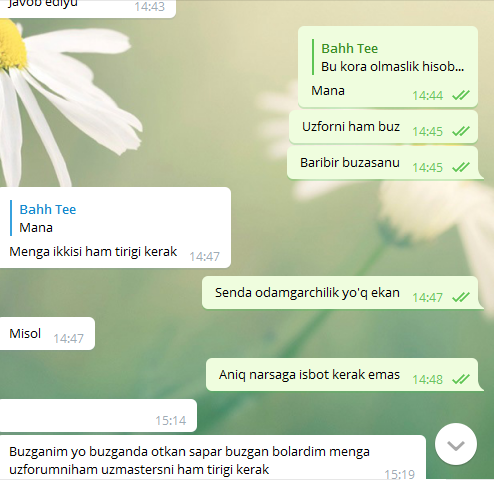The image size is (494, 484).
Task: Click read ticks on 'Aniq narsaga isbot kerak emas'
Action: point(461,379)
